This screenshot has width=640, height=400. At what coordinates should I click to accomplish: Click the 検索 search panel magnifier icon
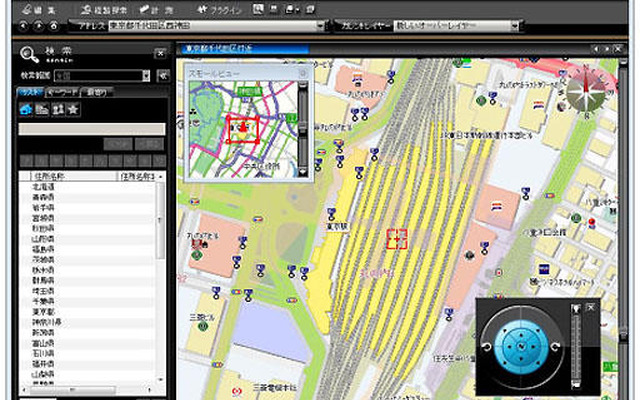29,54
